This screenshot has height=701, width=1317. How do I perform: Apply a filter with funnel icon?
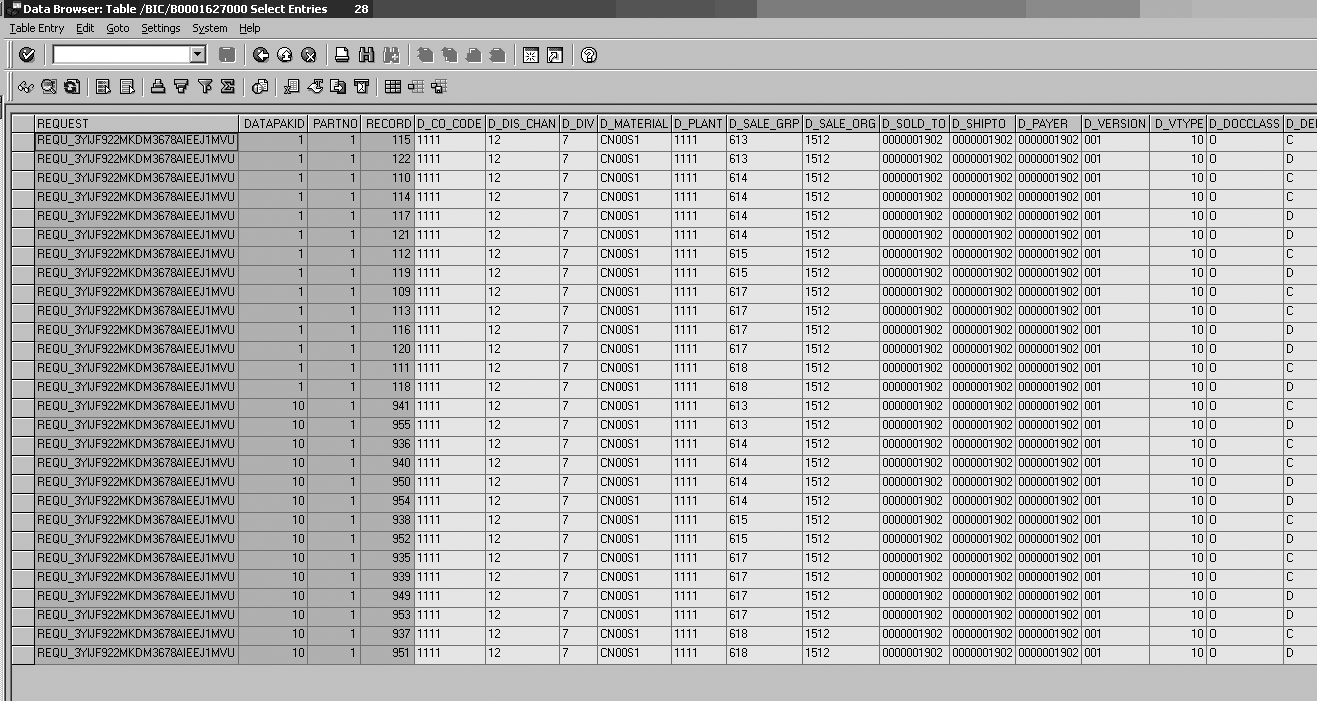[x=205, y=87]
